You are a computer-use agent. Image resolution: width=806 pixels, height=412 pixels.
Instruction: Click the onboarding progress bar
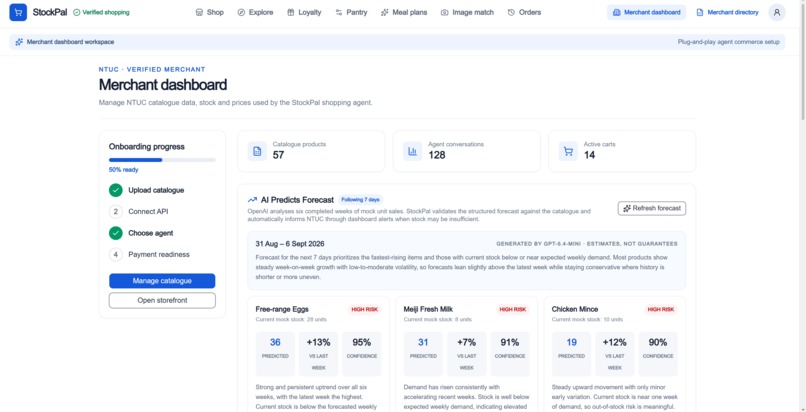tap(162, 160)
